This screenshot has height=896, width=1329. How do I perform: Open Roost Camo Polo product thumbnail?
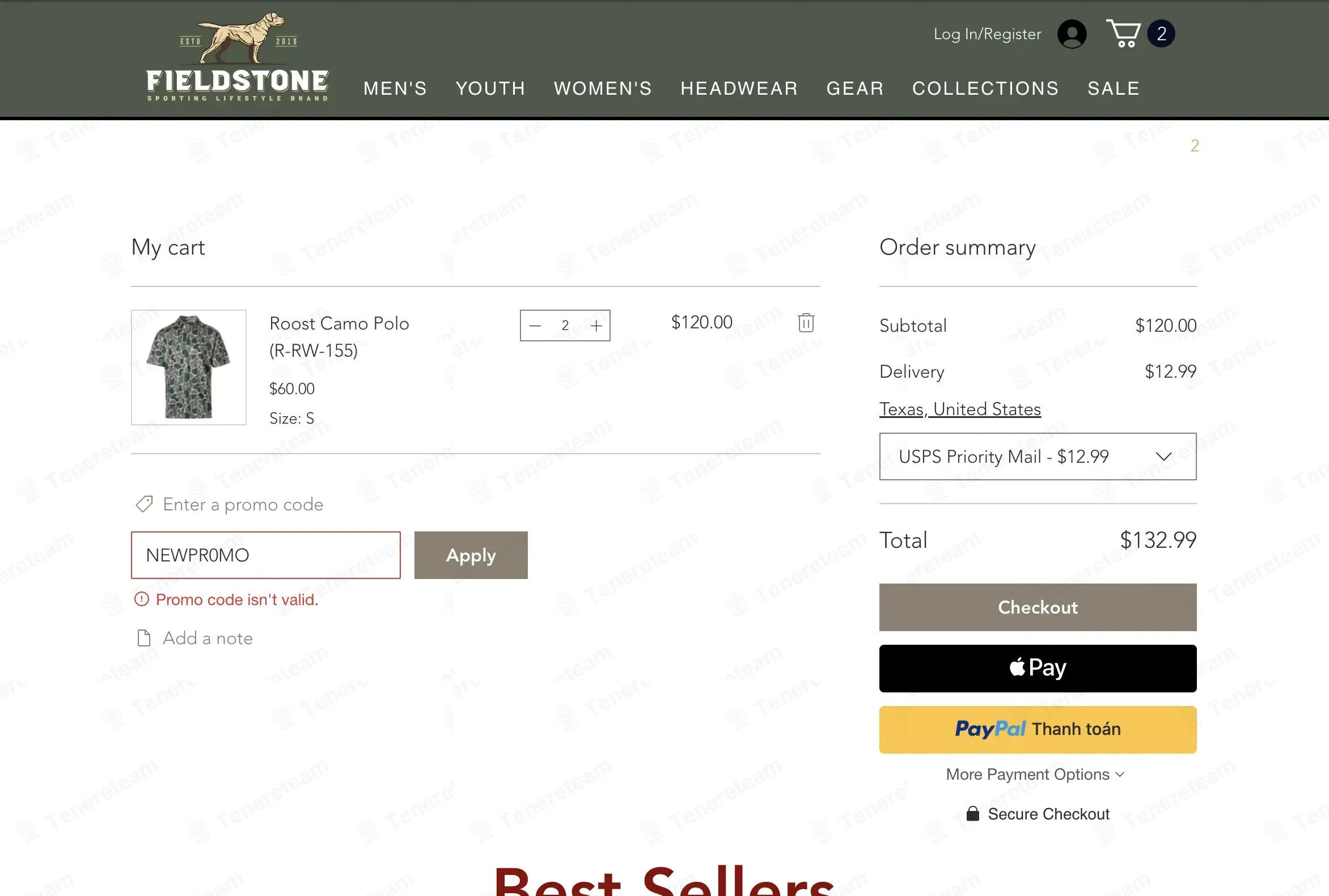[x=189, y=367]
